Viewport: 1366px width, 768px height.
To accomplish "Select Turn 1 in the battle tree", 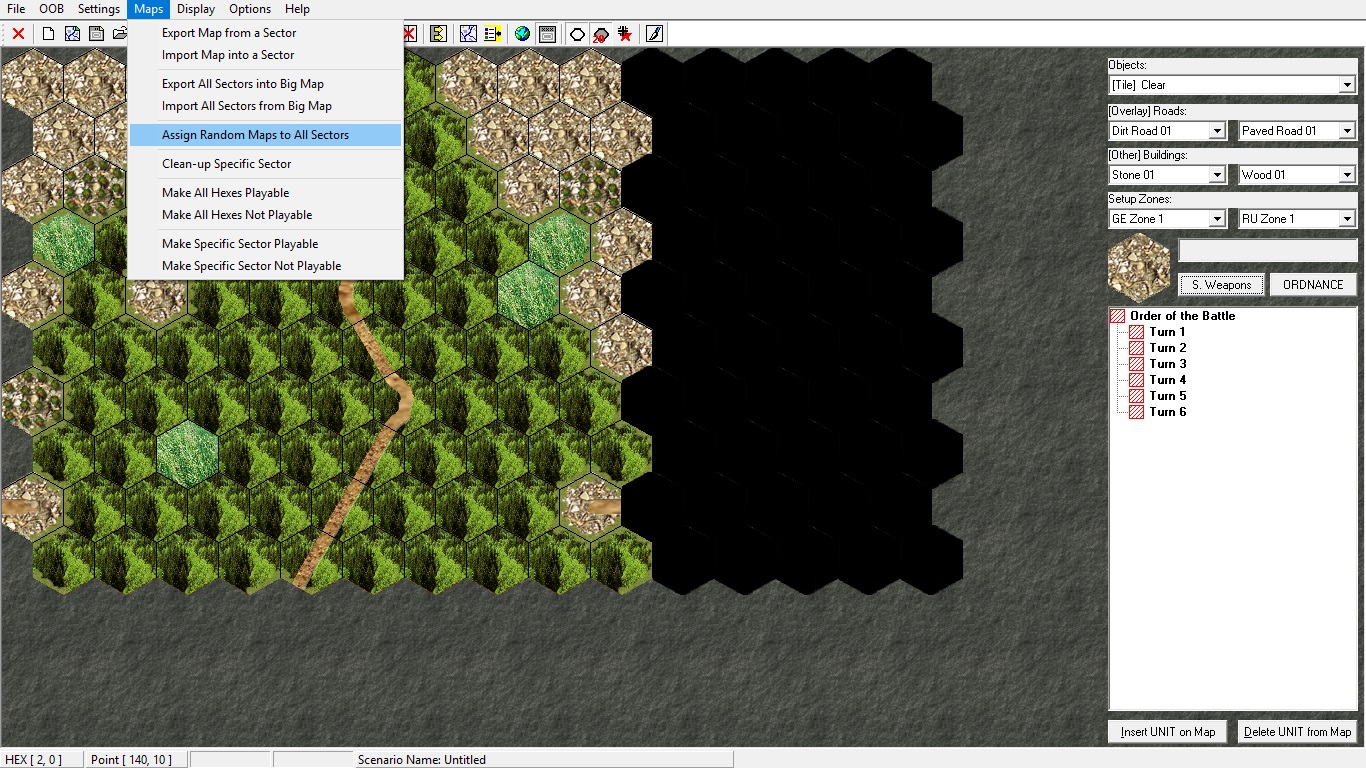I will (1167, 332).
